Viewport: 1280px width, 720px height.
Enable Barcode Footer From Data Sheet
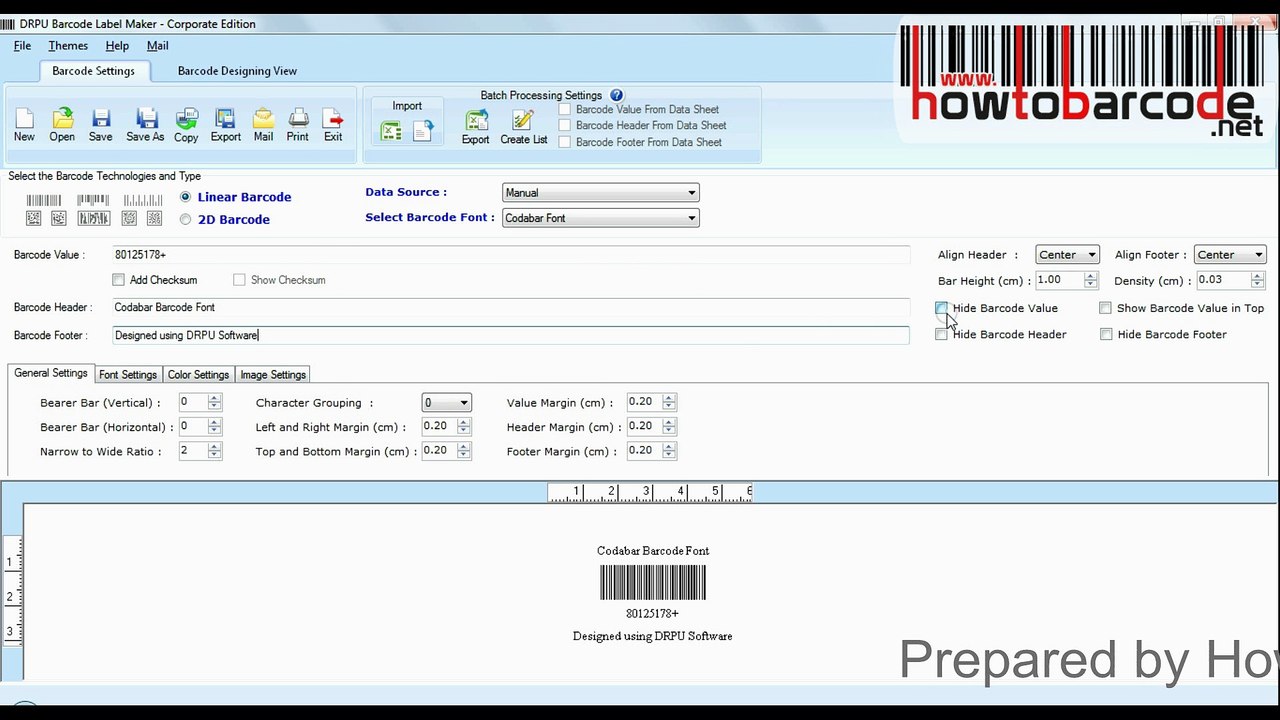[565, 142]
